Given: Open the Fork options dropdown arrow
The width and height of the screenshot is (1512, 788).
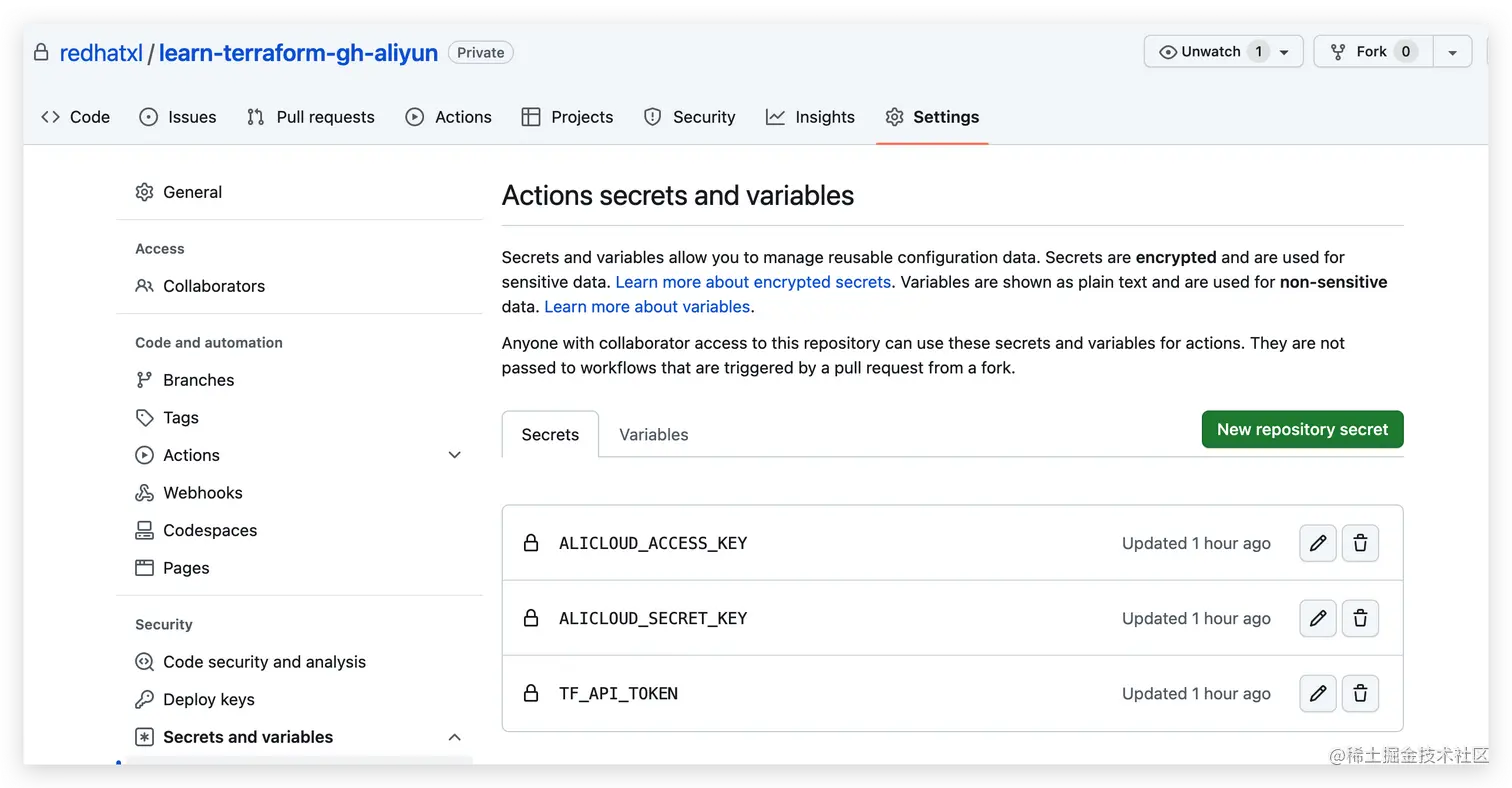Looking at the screenshot, I should point(1452,52).
